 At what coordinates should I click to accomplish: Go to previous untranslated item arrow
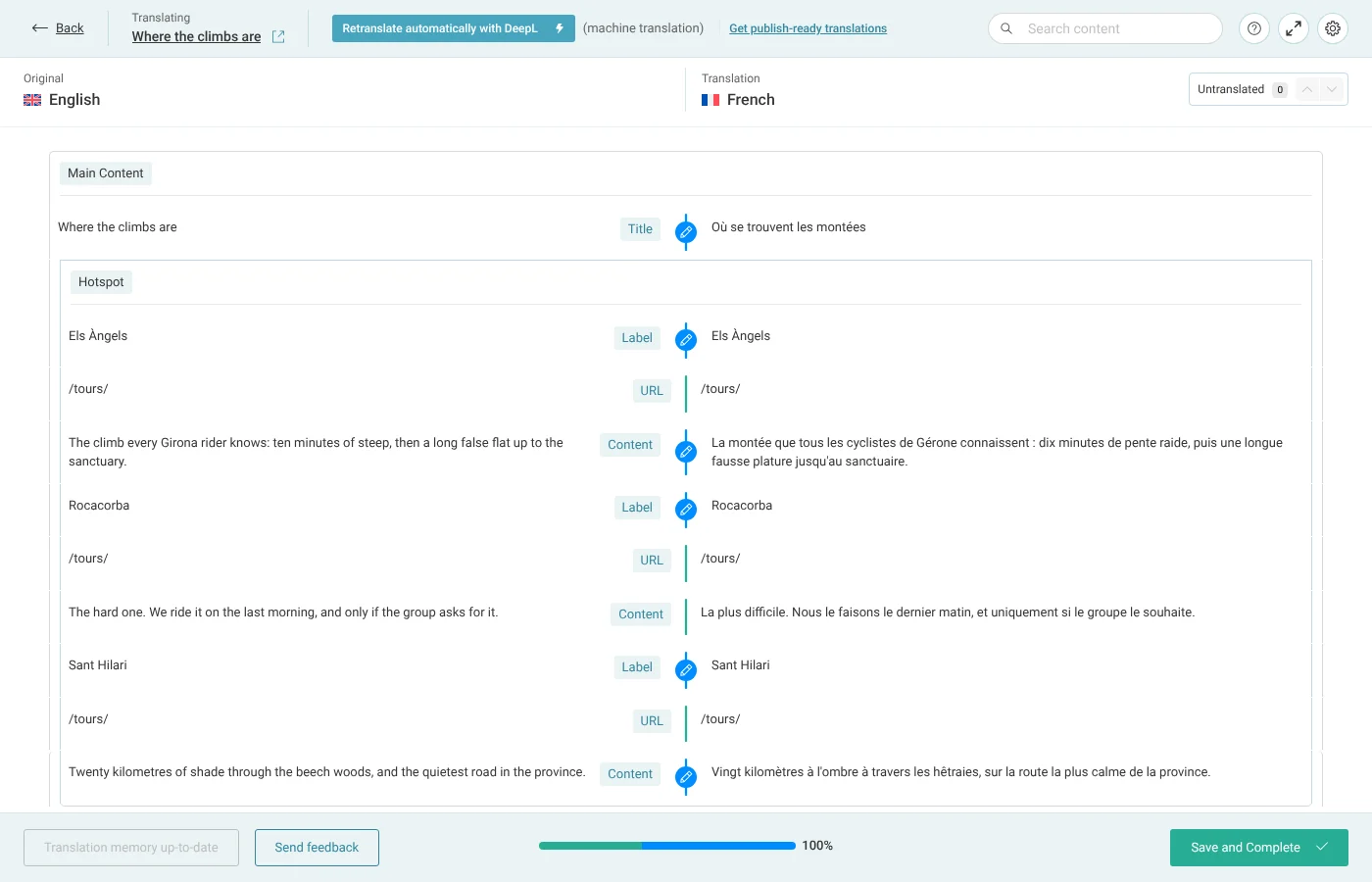click(1307, 89)
